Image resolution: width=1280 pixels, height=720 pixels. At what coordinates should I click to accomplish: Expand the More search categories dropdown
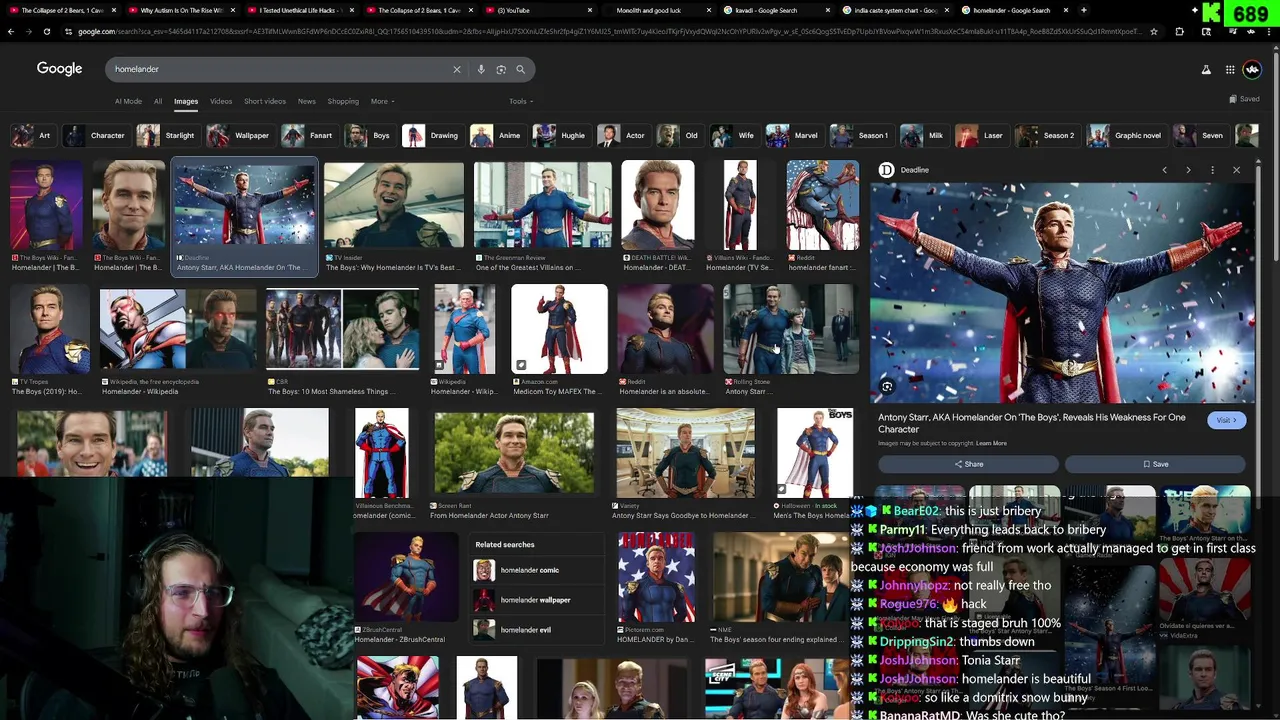(x=383, y=101)
